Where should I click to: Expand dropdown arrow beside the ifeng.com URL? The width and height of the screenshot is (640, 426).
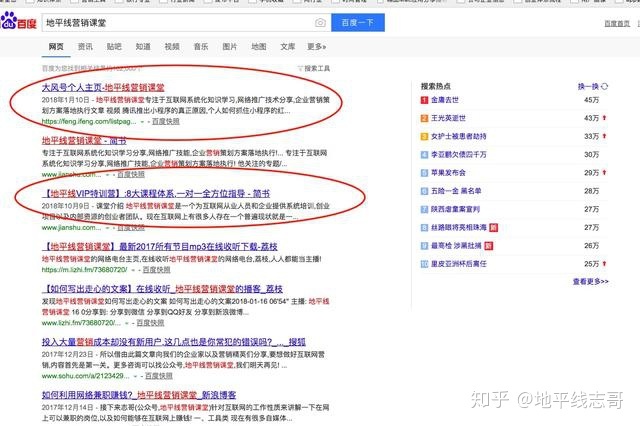coord(142,122)
